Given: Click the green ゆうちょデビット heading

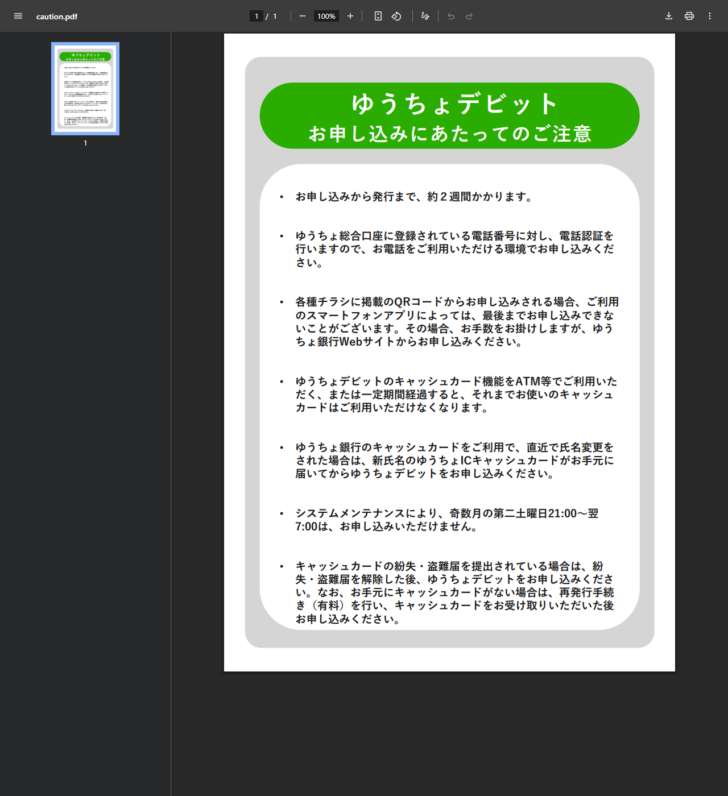Looking at the screenshot, I should click(x=455, y=104).
